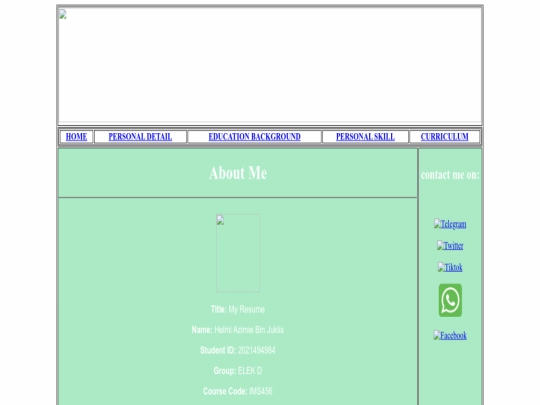Image resolution: width=540 pixels, height=405 pixels.
Task: Click the 'Course Code: IMS456' line
Action: (238, 392)
